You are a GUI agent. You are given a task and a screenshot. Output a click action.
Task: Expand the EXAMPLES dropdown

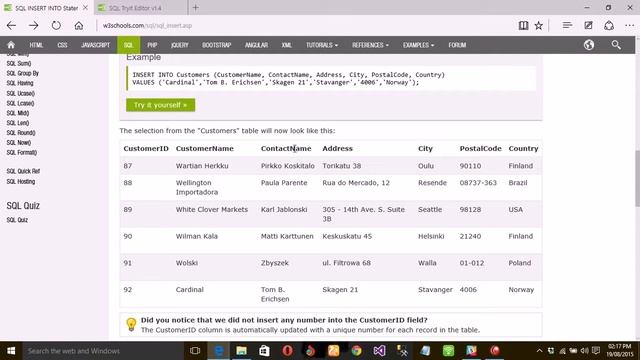418,45
